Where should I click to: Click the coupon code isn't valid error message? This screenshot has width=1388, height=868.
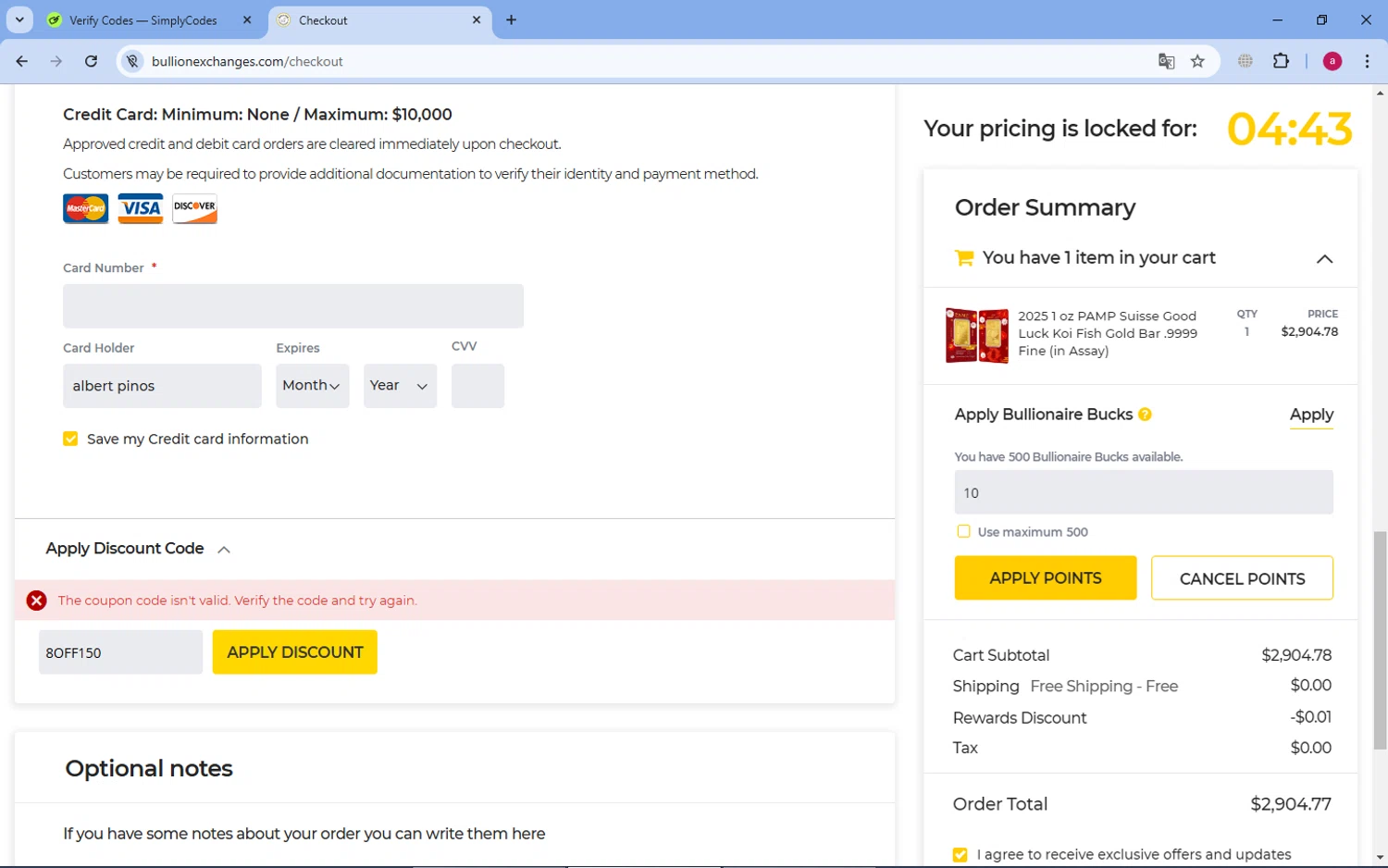click(x=238, y=601)
